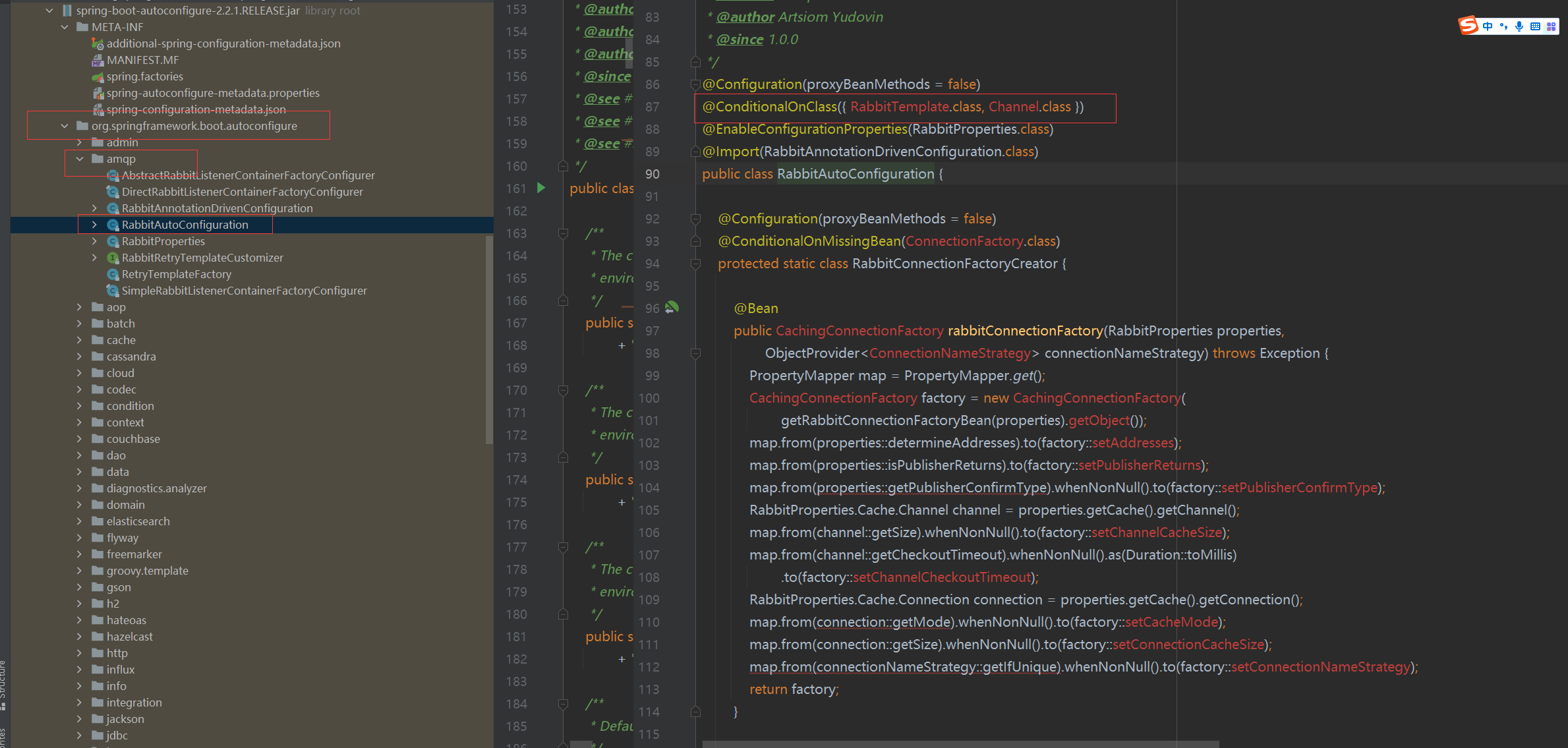Open the Sogou toolbox grid icon
This screenshot has height=748, width=1568.
coord(1552,26)
